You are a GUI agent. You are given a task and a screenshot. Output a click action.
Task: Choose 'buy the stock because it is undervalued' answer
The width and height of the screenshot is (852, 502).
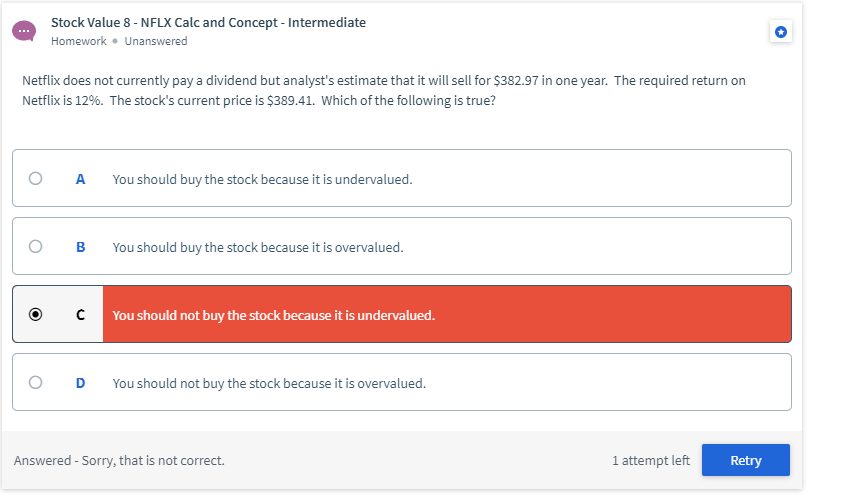262,179
